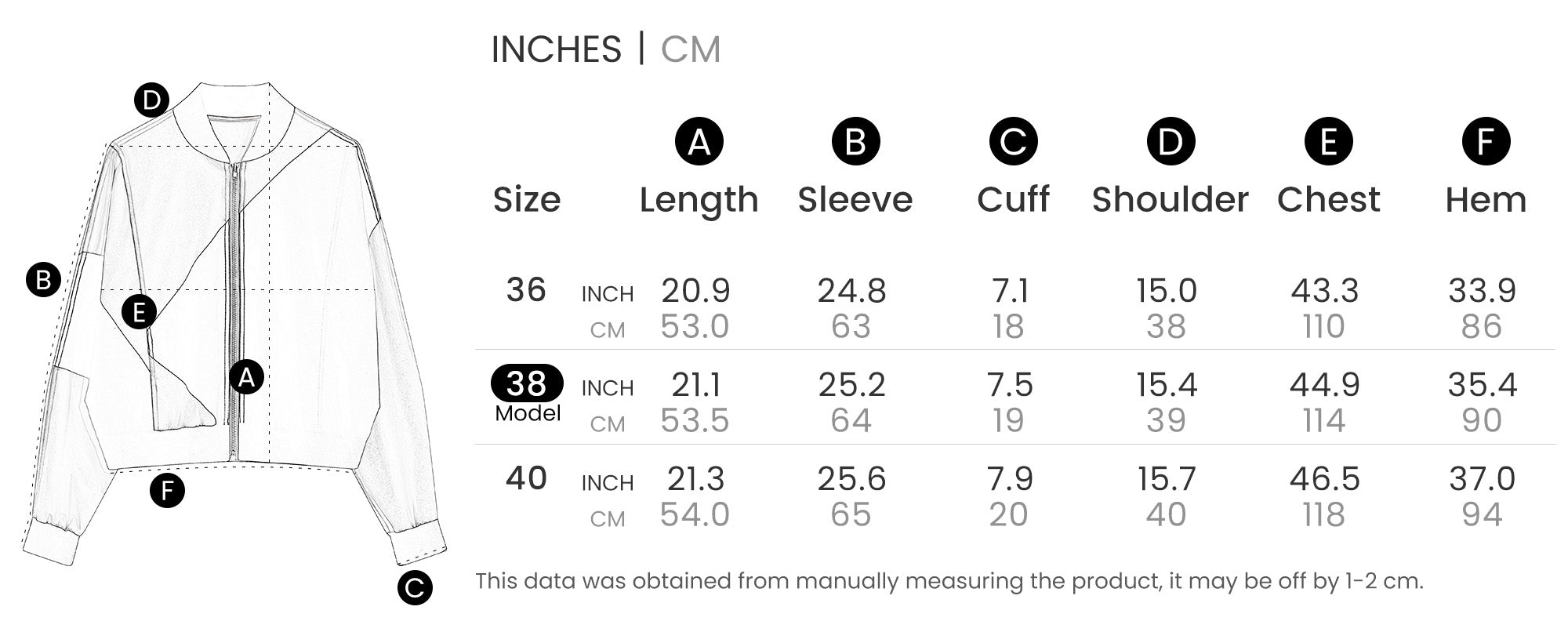The height and width of the screenshot is (632, 1568).
Task: Click the F circle icon above Hem
Action: click(1486, 142)
